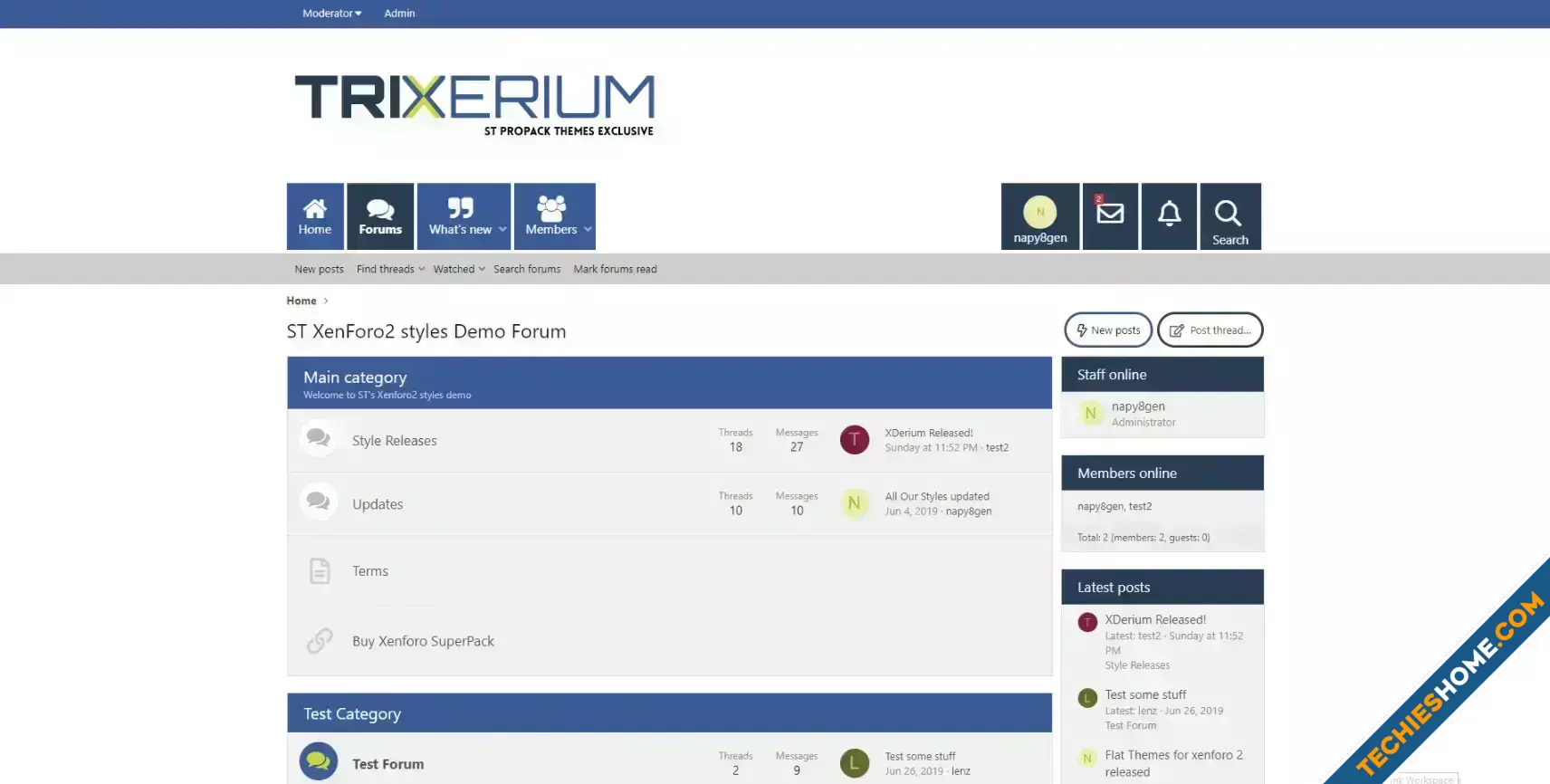Expand the Members dropdown arrow
This screenshot has height=784, width=1550.
click(588, 229)
